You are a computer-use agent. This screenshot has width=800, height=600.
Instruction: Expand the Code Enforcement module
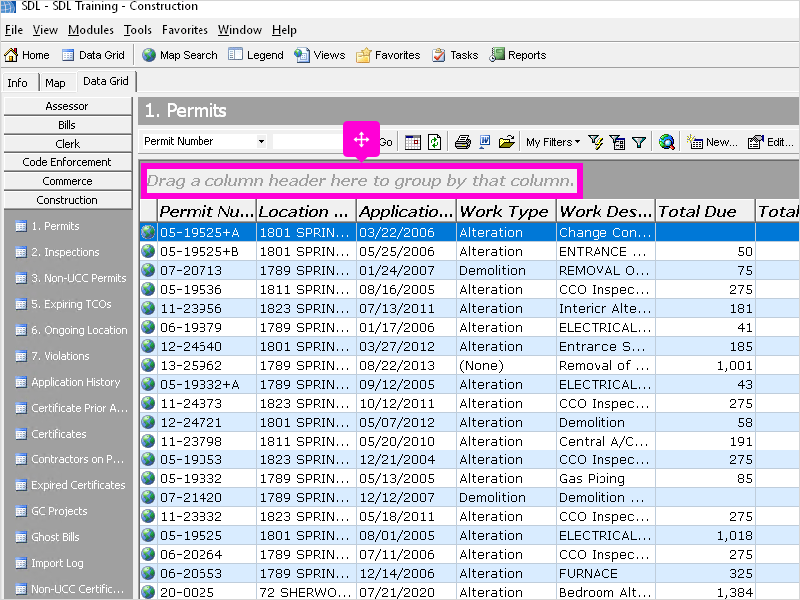pos(67,162)
